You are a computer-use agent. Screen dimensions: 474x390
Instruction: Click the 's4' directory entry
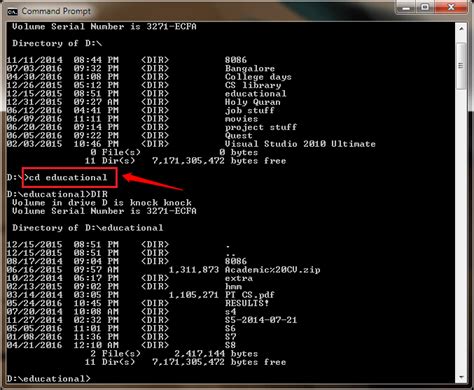(230, 312)
